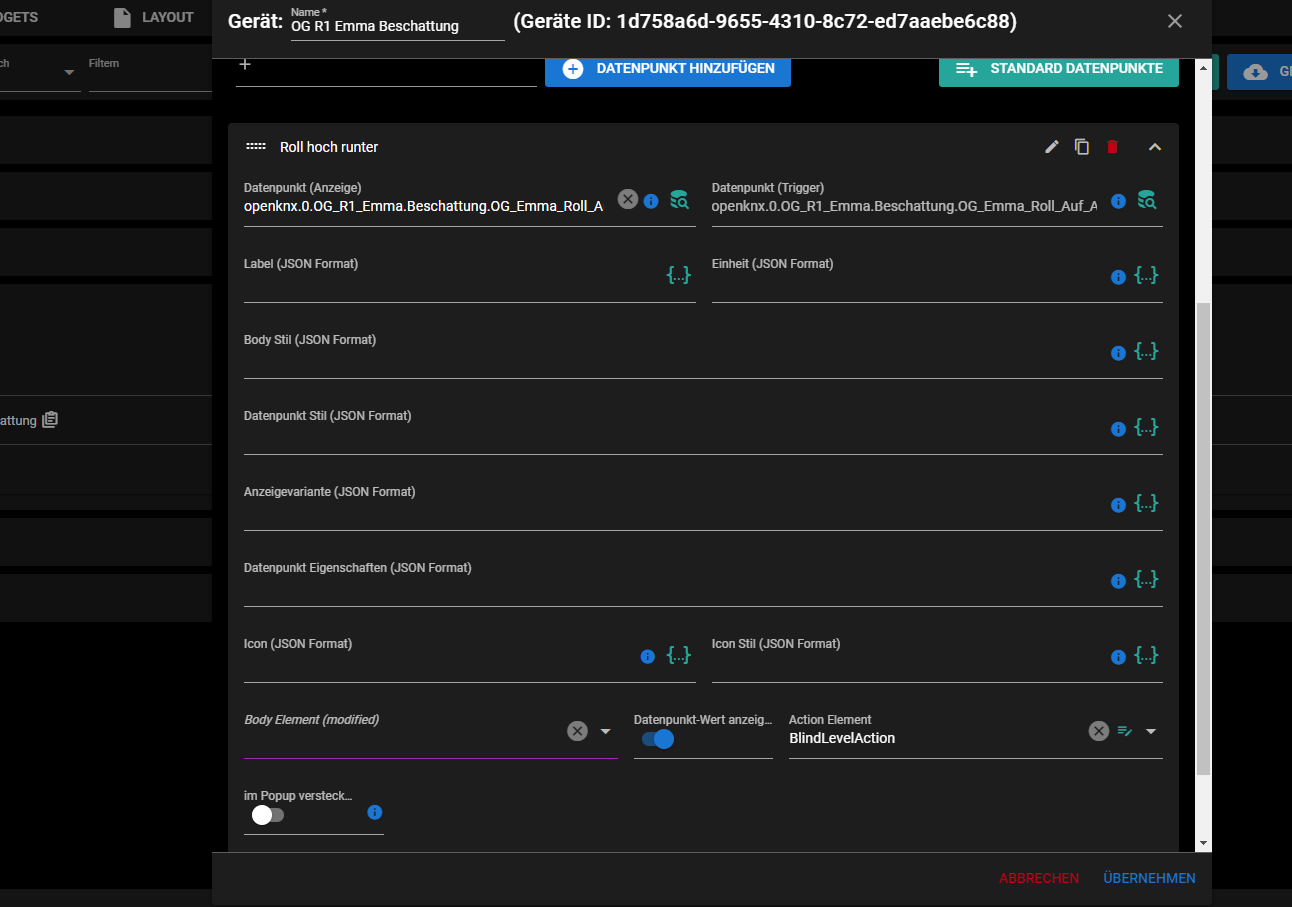The height and width of the screenshot is (907, 1292).
Task: Show info for Body Stil field
Action: (1119, 353)
